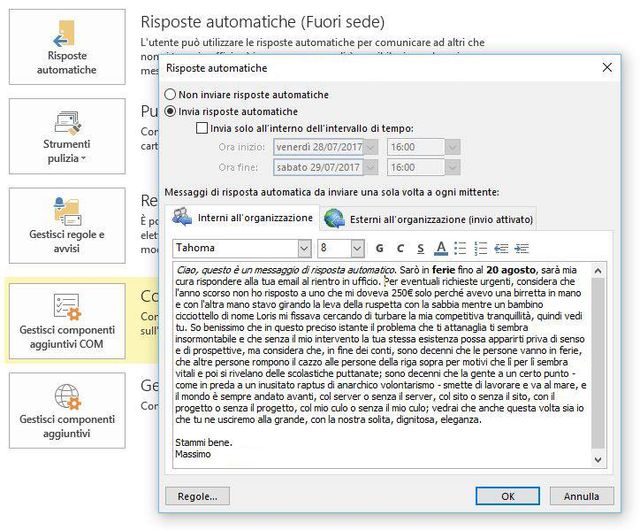This screenshot has height=530, width=640.
Task: Decrease the text indent
Action: point(501,248)
